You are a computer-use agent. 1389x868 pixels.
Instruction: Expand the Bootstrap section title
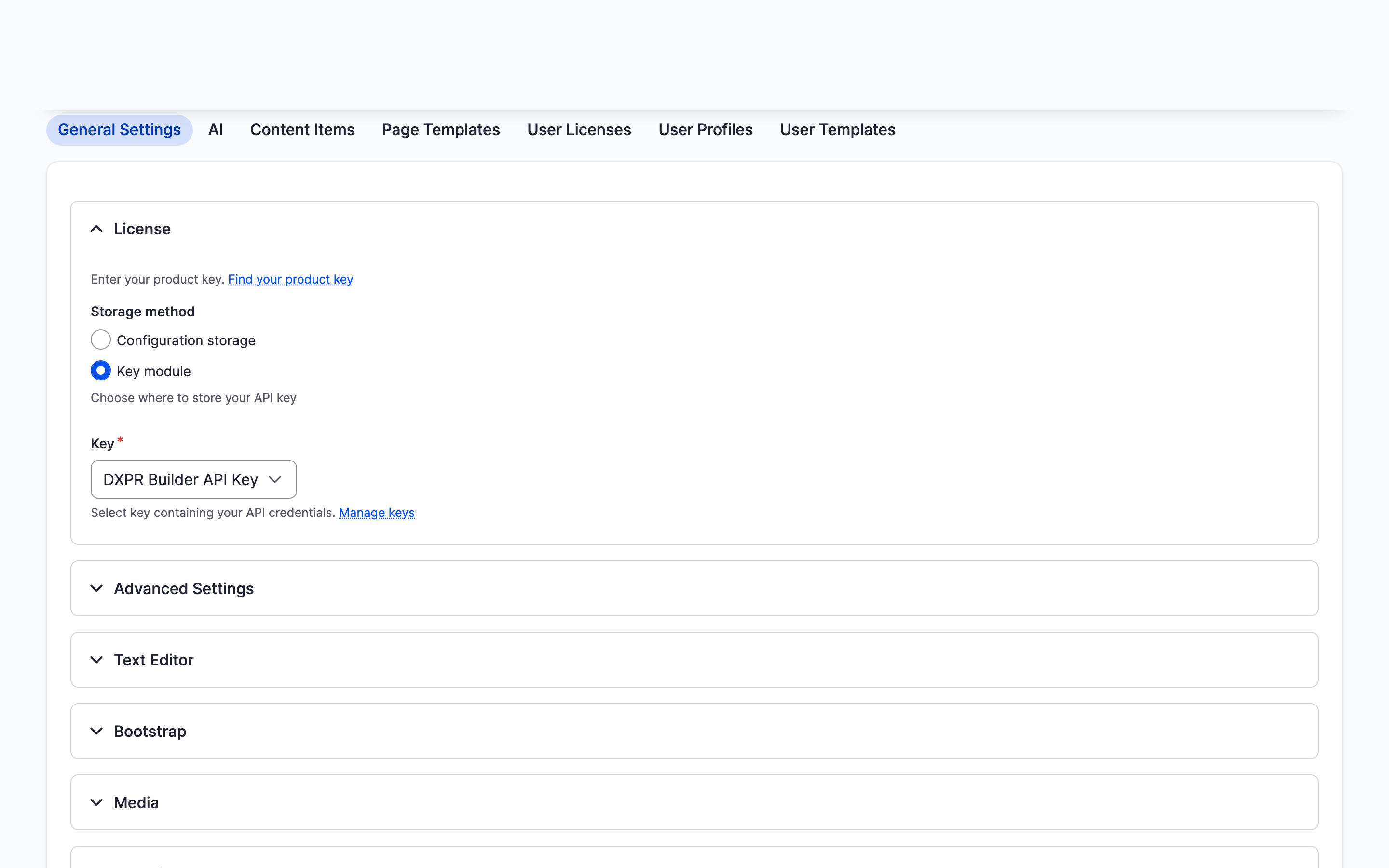click(x=150, y=731)
